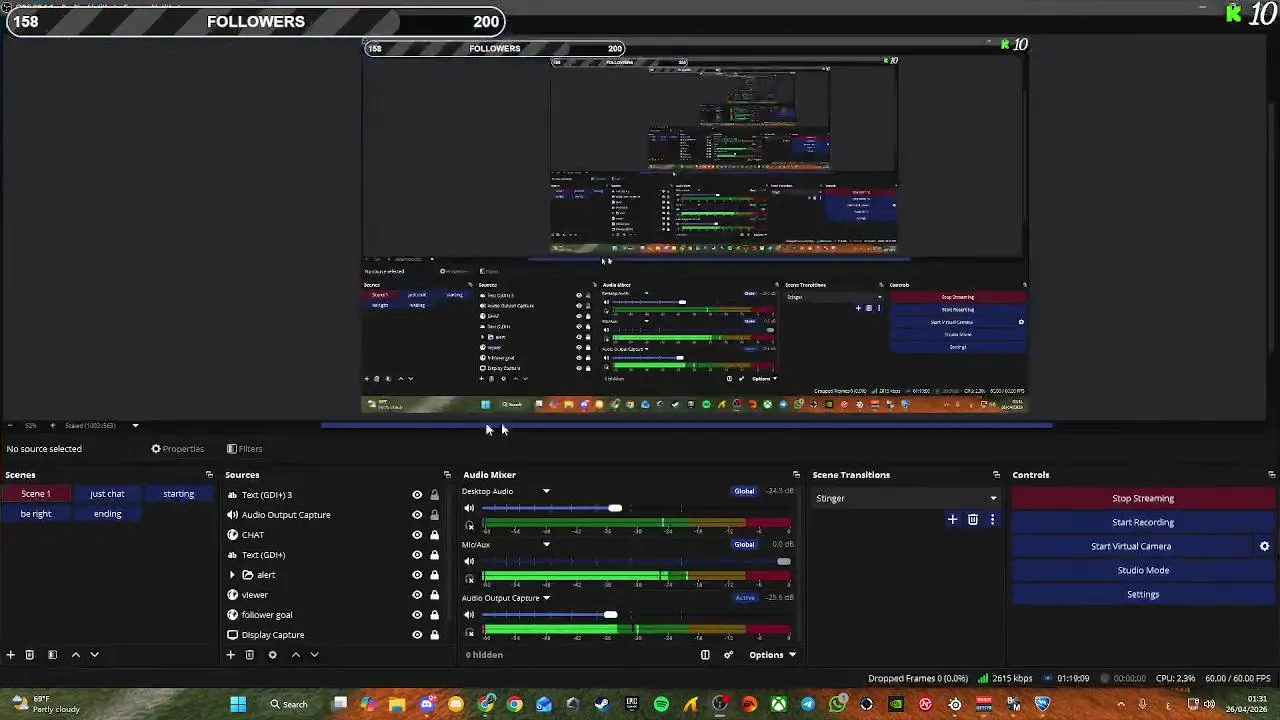The image size is (1280, 720).
Task: Add a new scene with the plus icon
Action: [x=11, y=655]
